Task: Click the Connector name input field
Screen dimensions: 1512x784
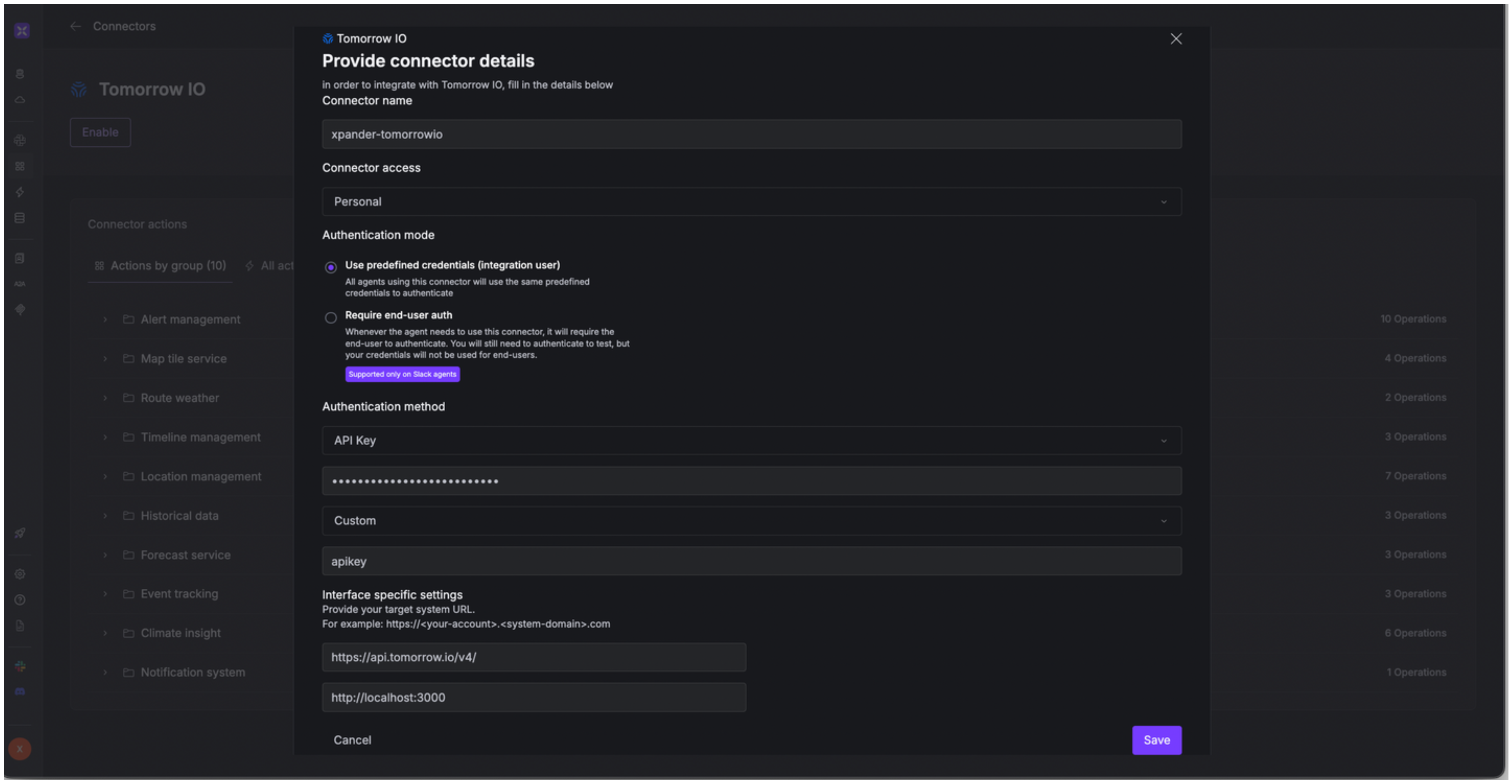Action: [x=751, y=135]
